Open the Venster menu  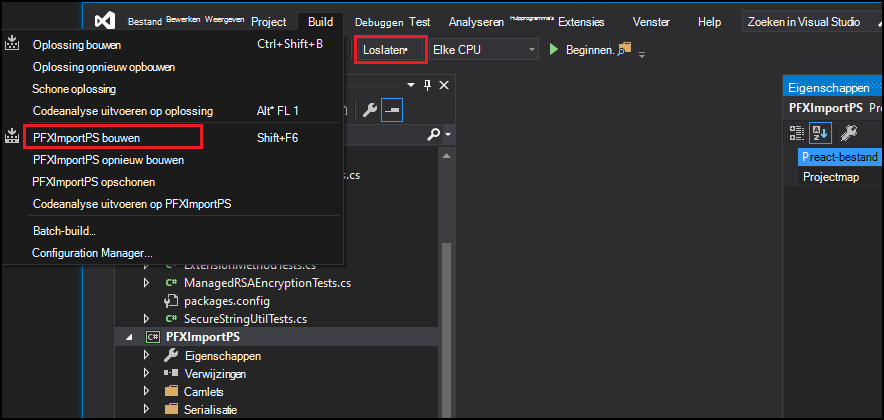(x=651, y=22)
